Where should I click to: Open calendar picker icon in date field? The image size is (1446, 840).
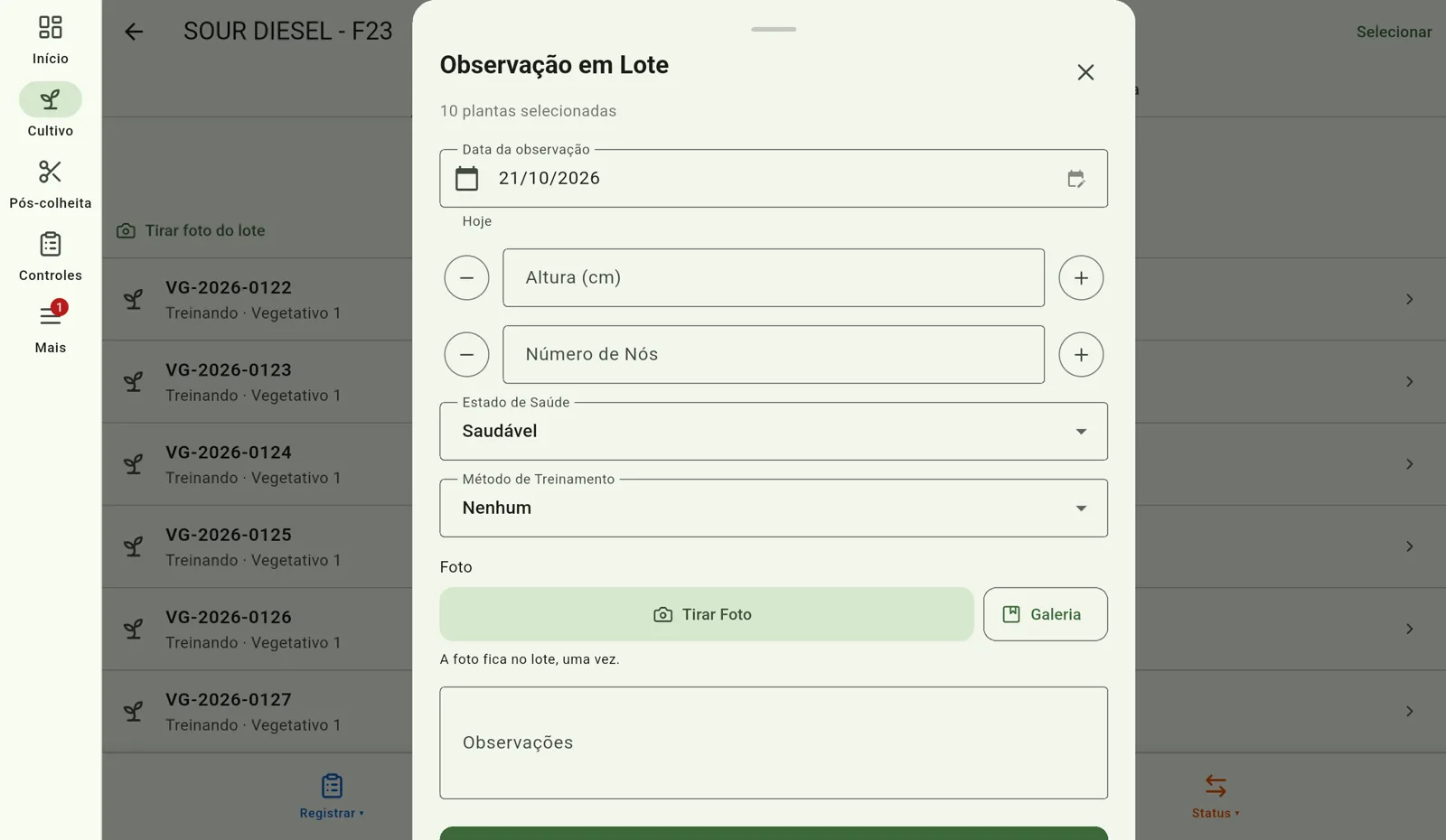pos(466,178)
